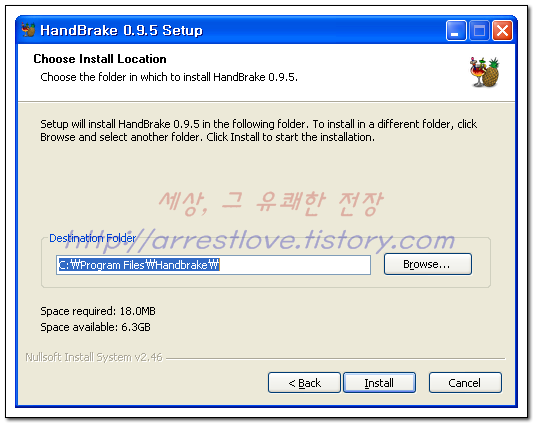Click the disabled maximize button
Viewport: 533px width, 423px height.
point(479,31)
